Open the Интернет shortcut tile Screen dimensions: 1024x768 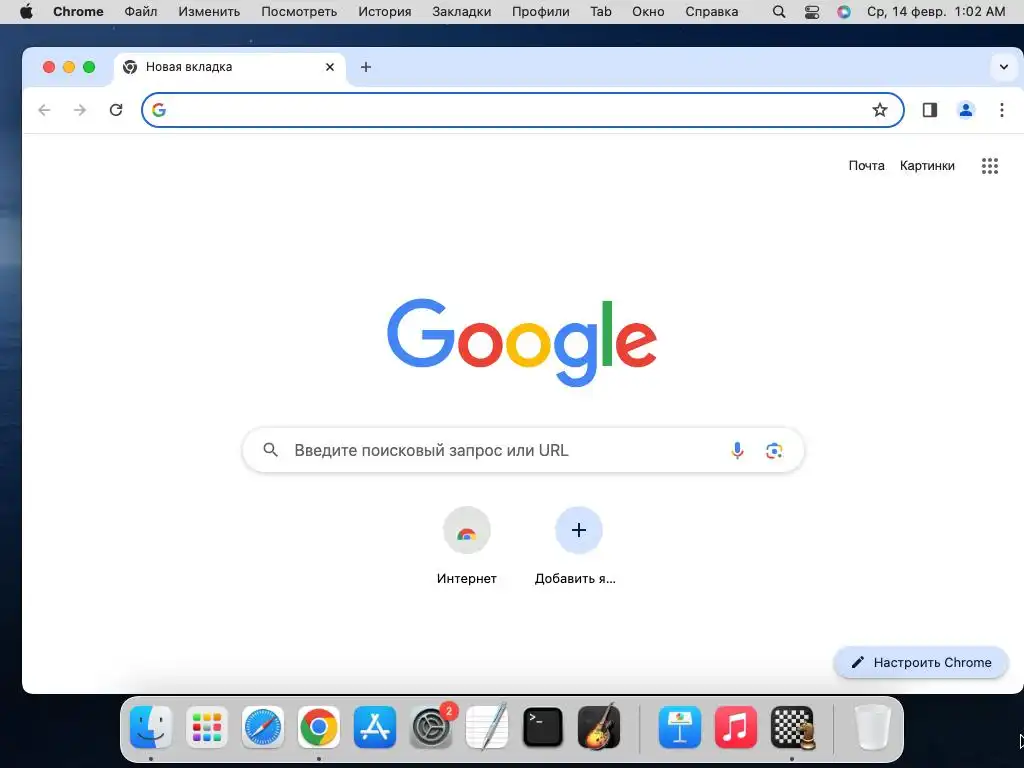[466, 546]
